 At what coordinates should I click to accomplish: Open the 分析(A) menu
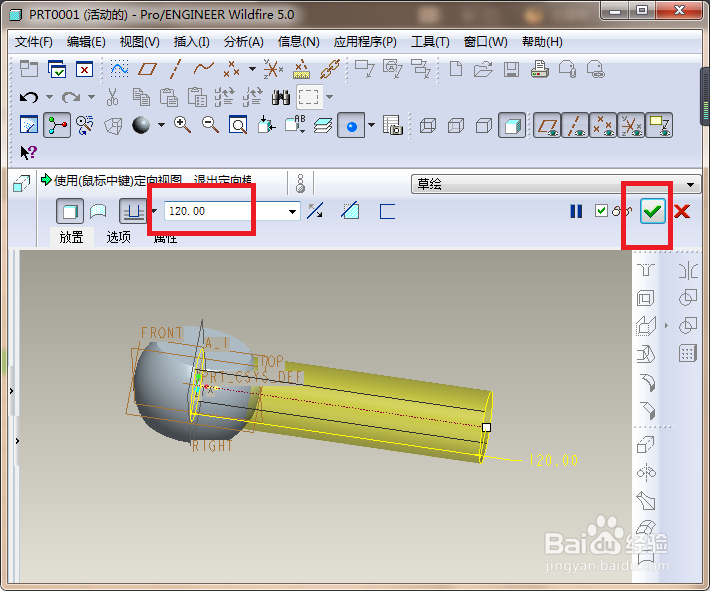point(244,42)
